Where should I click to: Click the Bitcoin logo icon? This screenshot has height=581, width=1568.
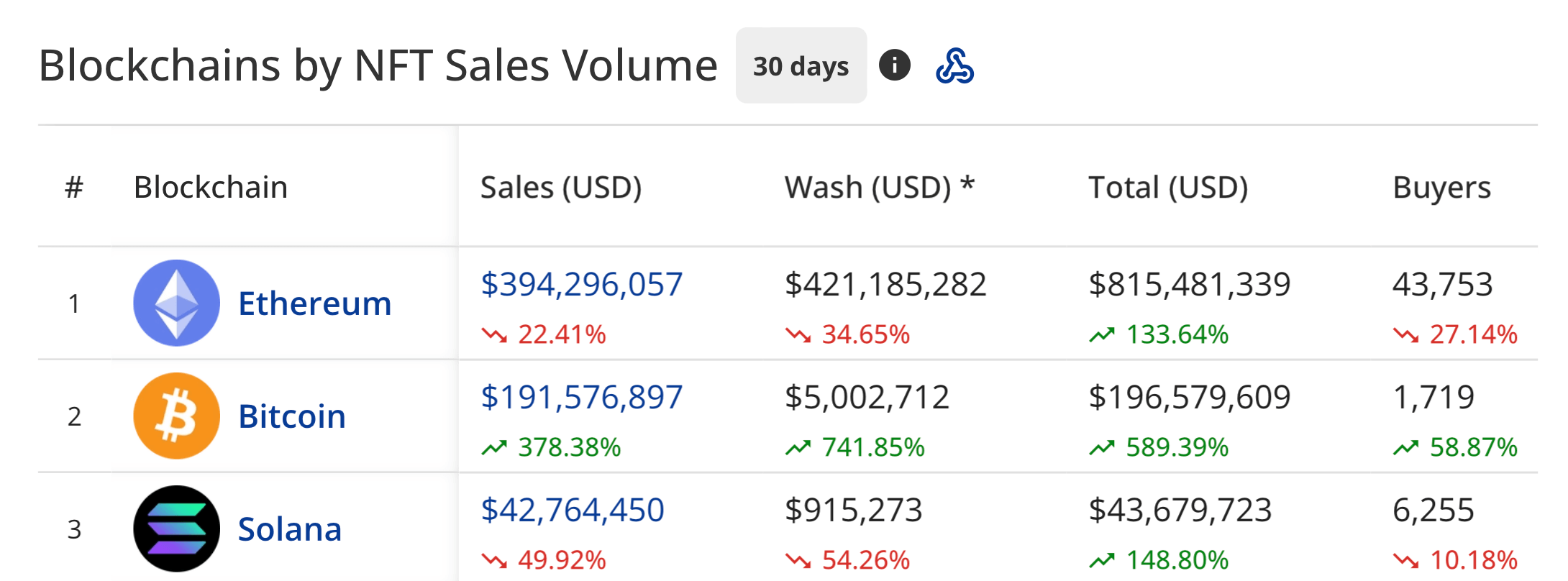coord(176,416)
